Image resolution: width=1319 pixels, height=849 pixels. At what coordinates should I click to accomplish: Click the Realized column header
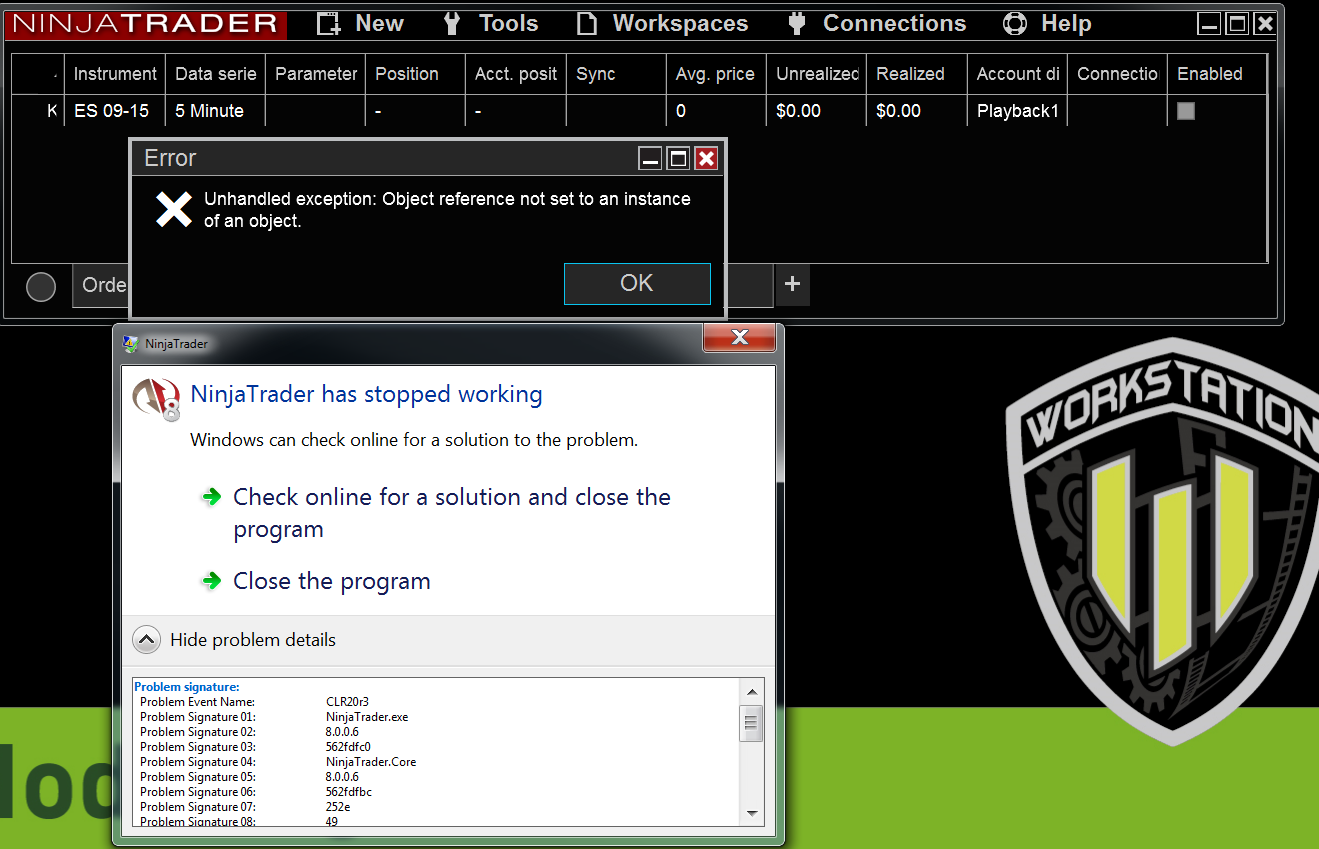click(x=917, y=74)
